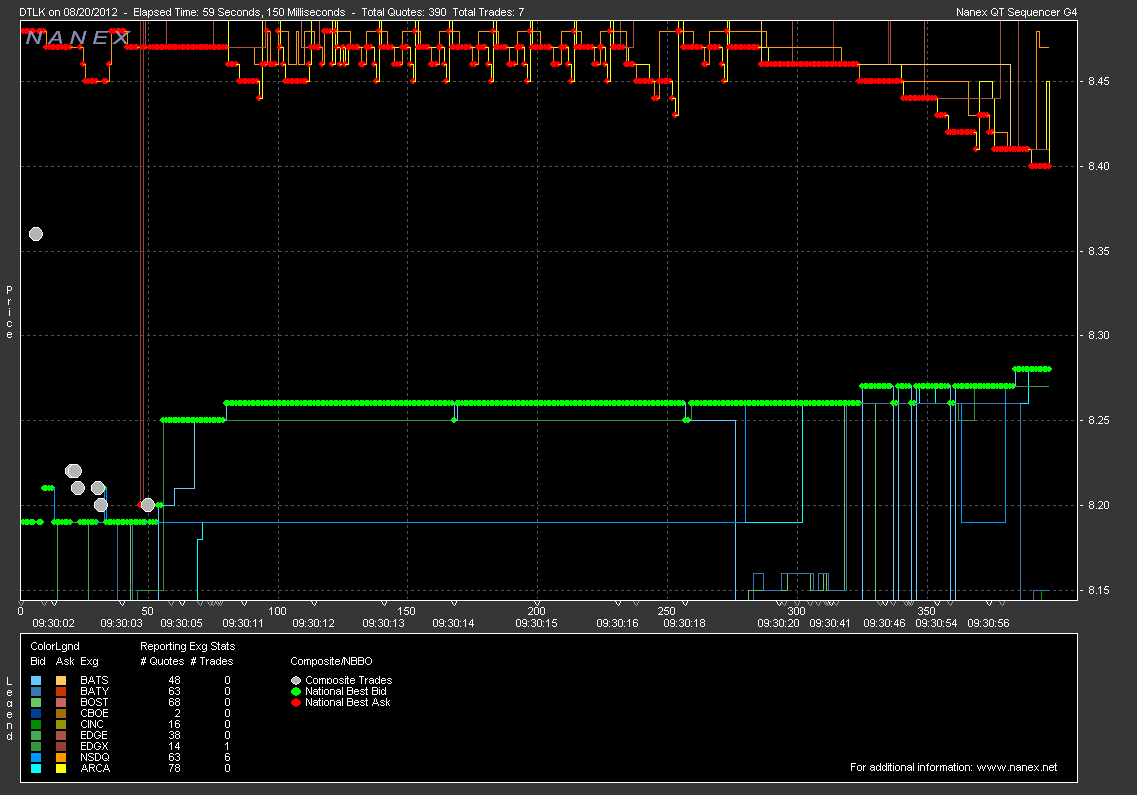The image size is (1137, 795).
Task: Click the '# Trades' column header
Action: pyautogui.click(x=212, y=661)
